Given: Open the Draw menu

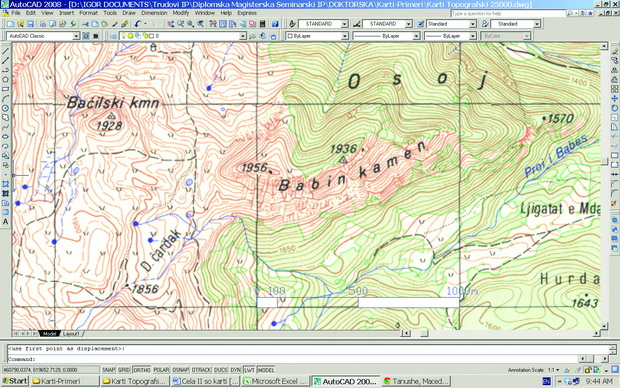Looking at the screenshot, I should [x=129, y=13].
